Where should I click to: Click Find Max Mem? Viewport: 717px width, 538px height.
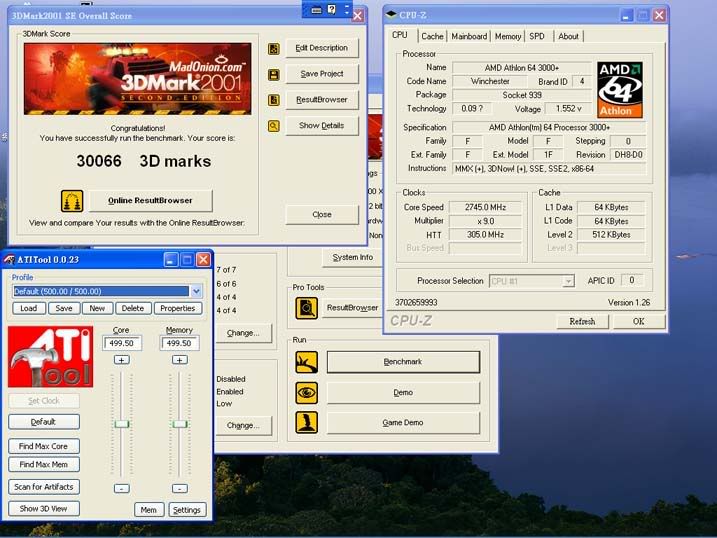(44, 464)
